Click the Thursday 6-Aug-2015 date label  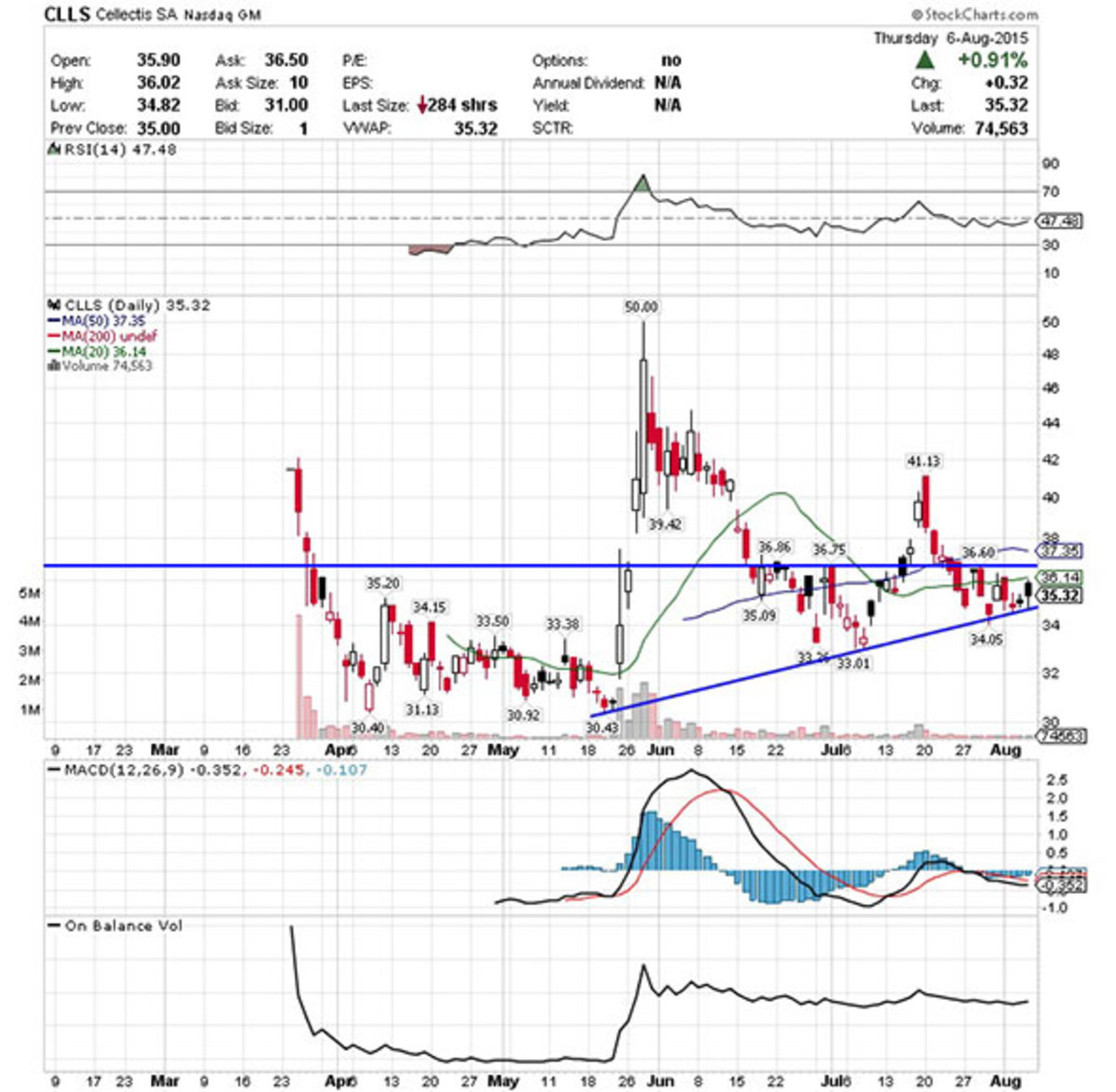(x=950, y=38)
